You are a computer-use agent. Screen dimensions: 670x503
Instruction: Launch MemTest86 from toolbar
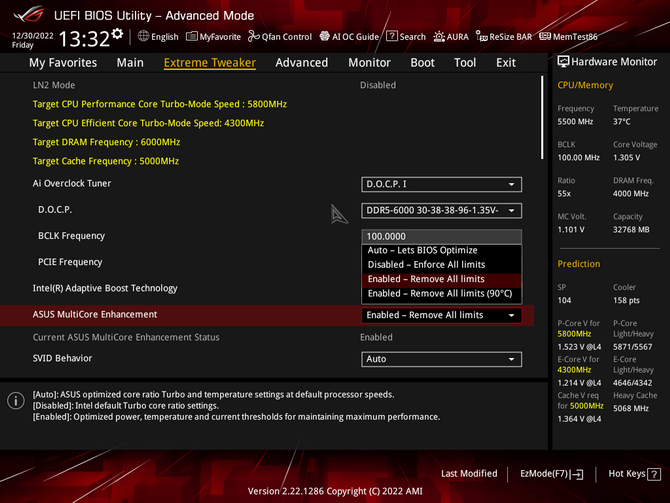click(568, 37)
